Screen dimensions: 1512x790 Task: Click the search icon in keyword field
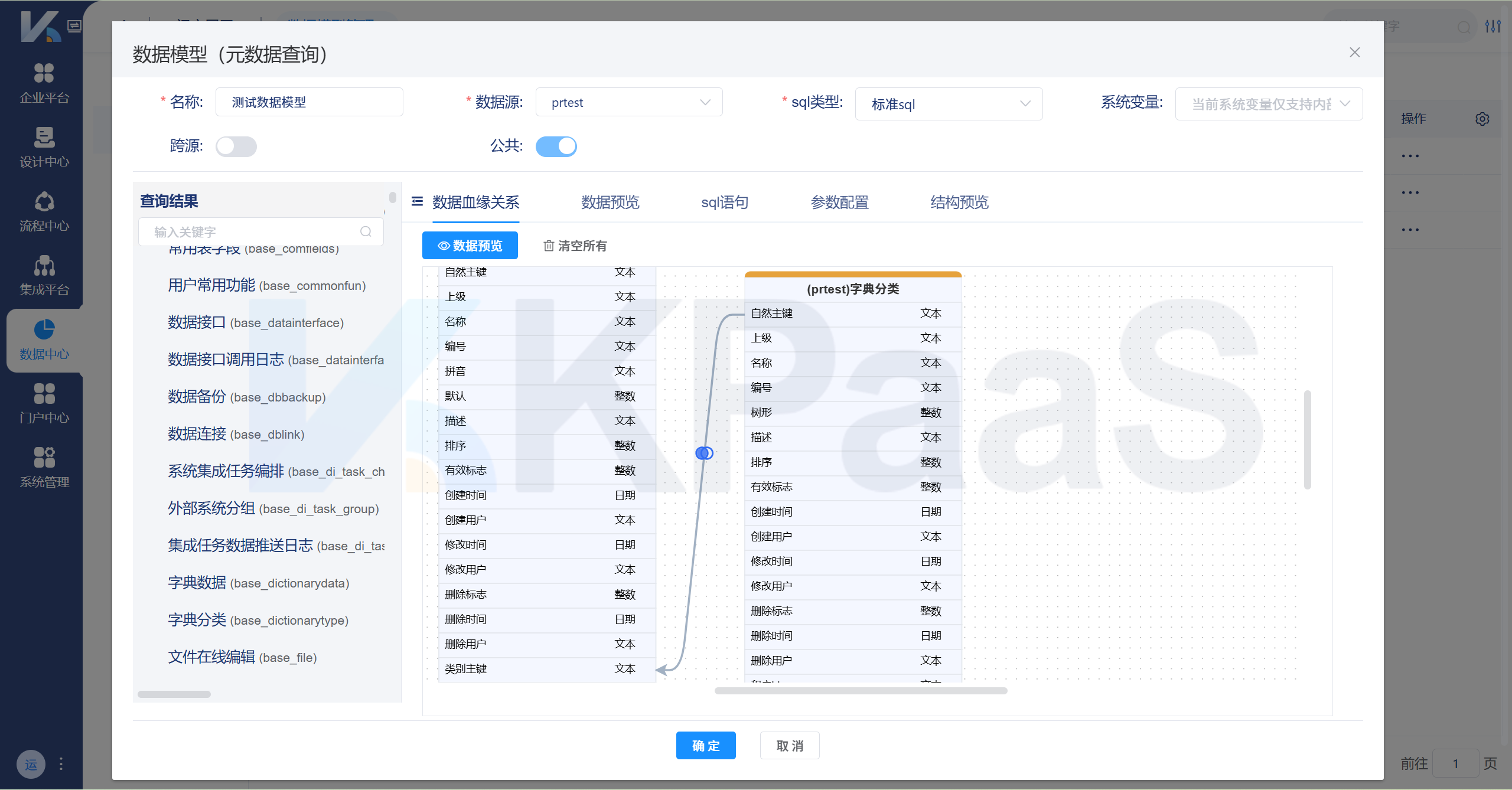366,231
